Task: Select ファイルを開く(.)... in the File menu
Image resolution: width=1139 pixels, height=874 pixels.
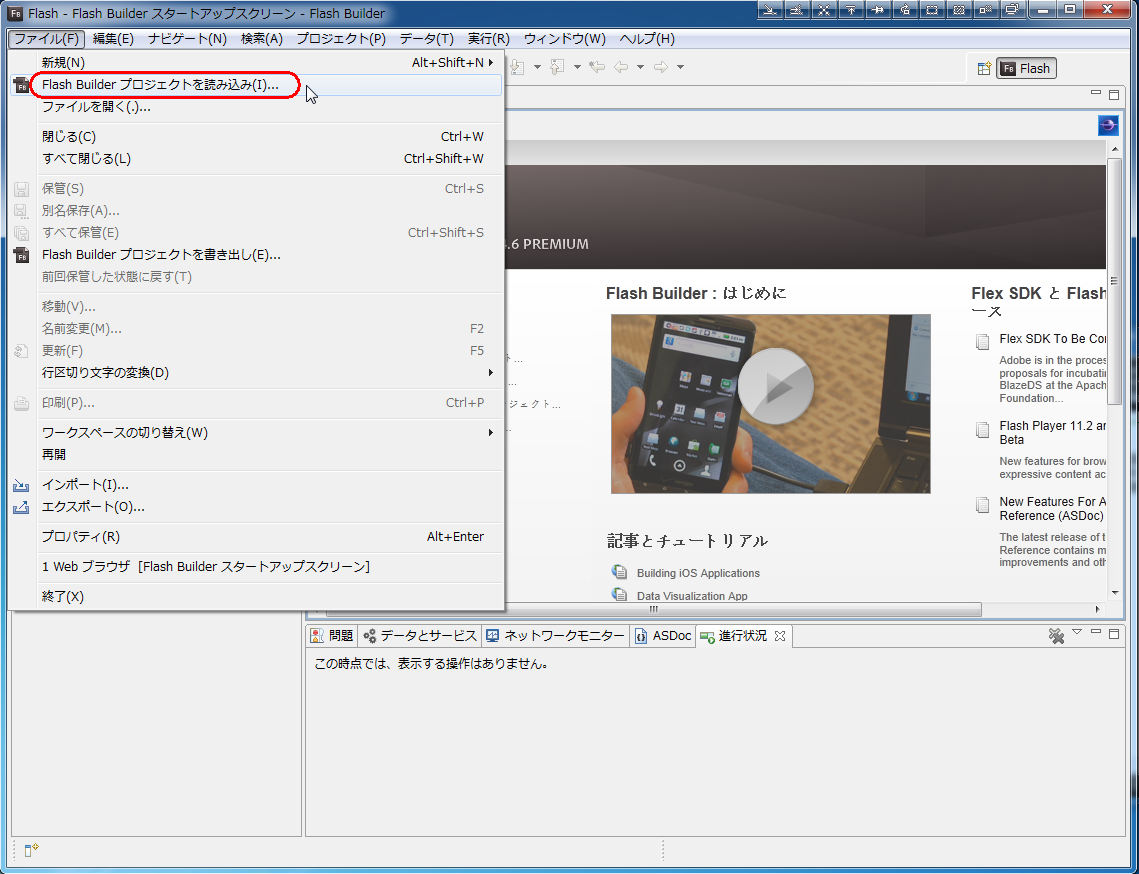Action: (x=256, y=108)
